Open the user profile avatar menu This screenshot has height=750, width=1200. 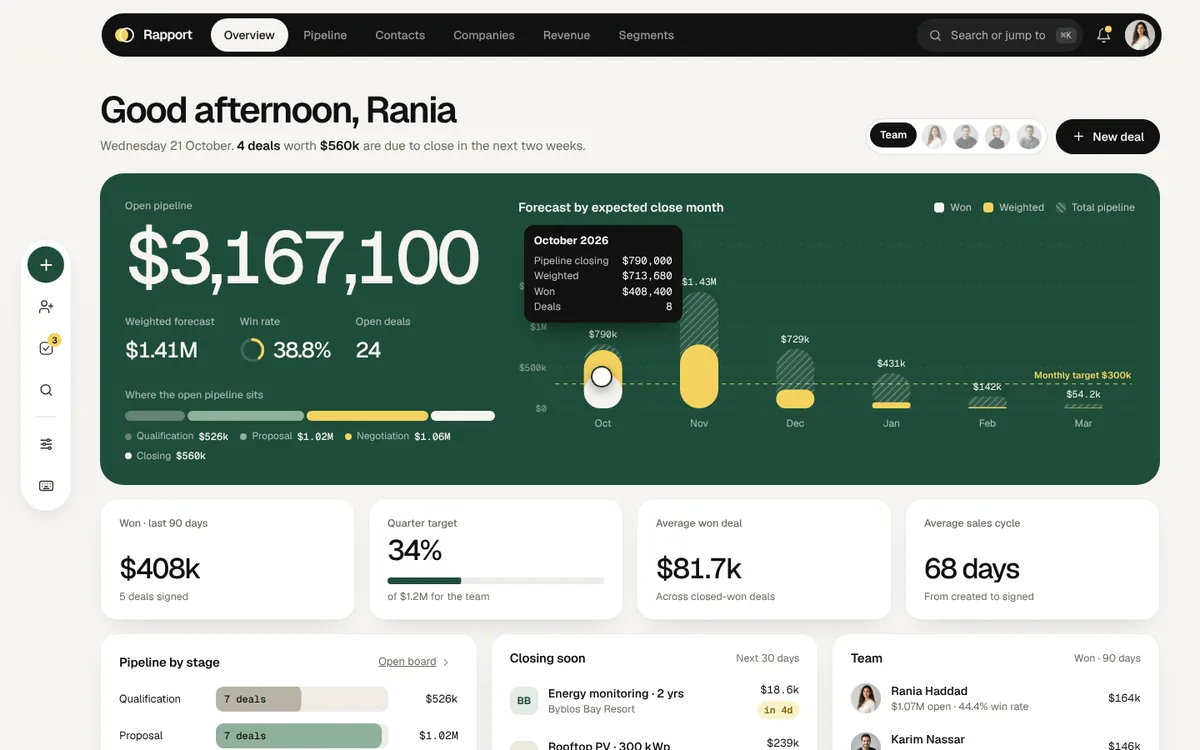pos(1140,35)
